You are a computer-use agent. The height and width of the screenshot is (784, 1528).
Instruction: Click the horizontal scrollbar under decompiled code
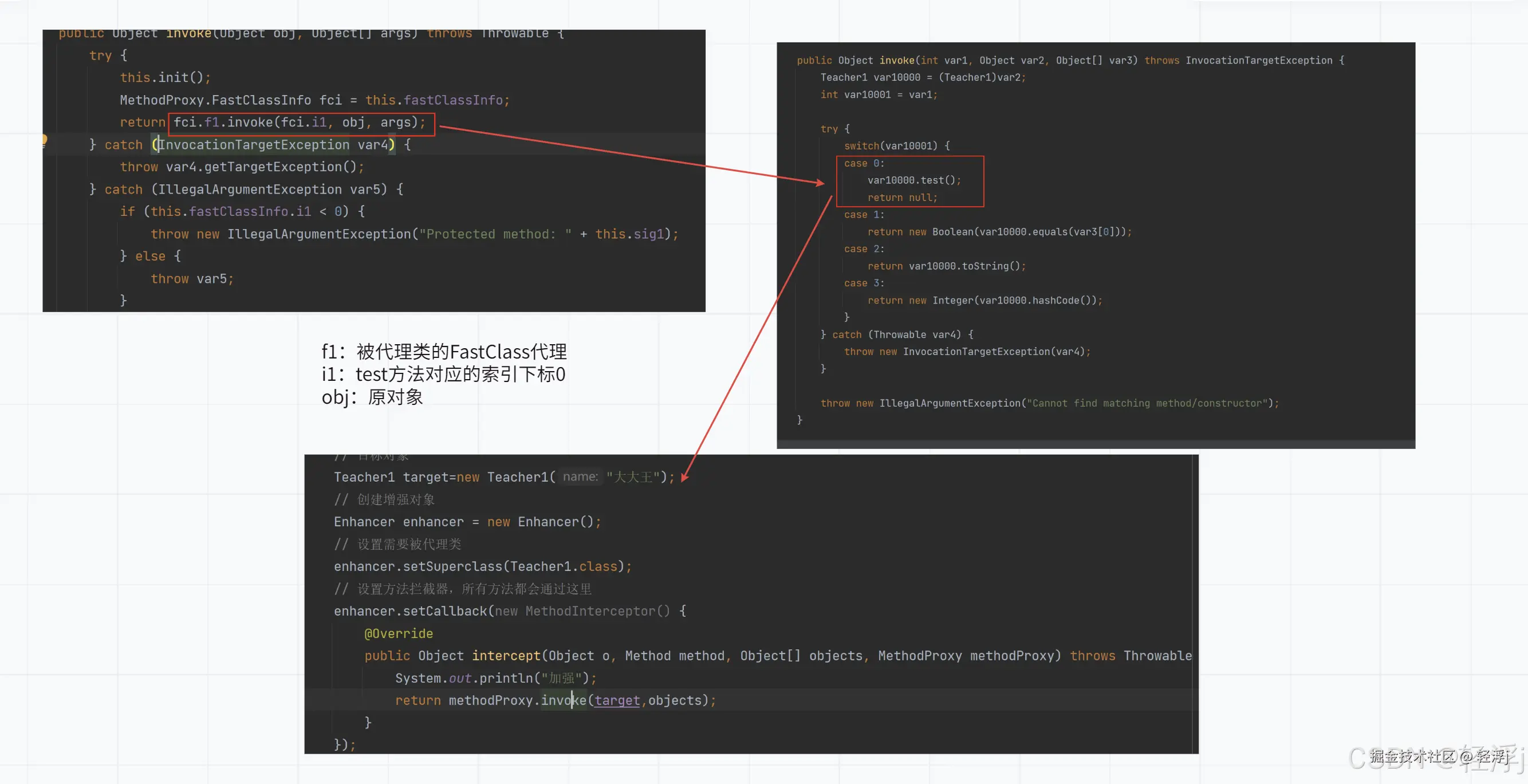click(1095, 444)
